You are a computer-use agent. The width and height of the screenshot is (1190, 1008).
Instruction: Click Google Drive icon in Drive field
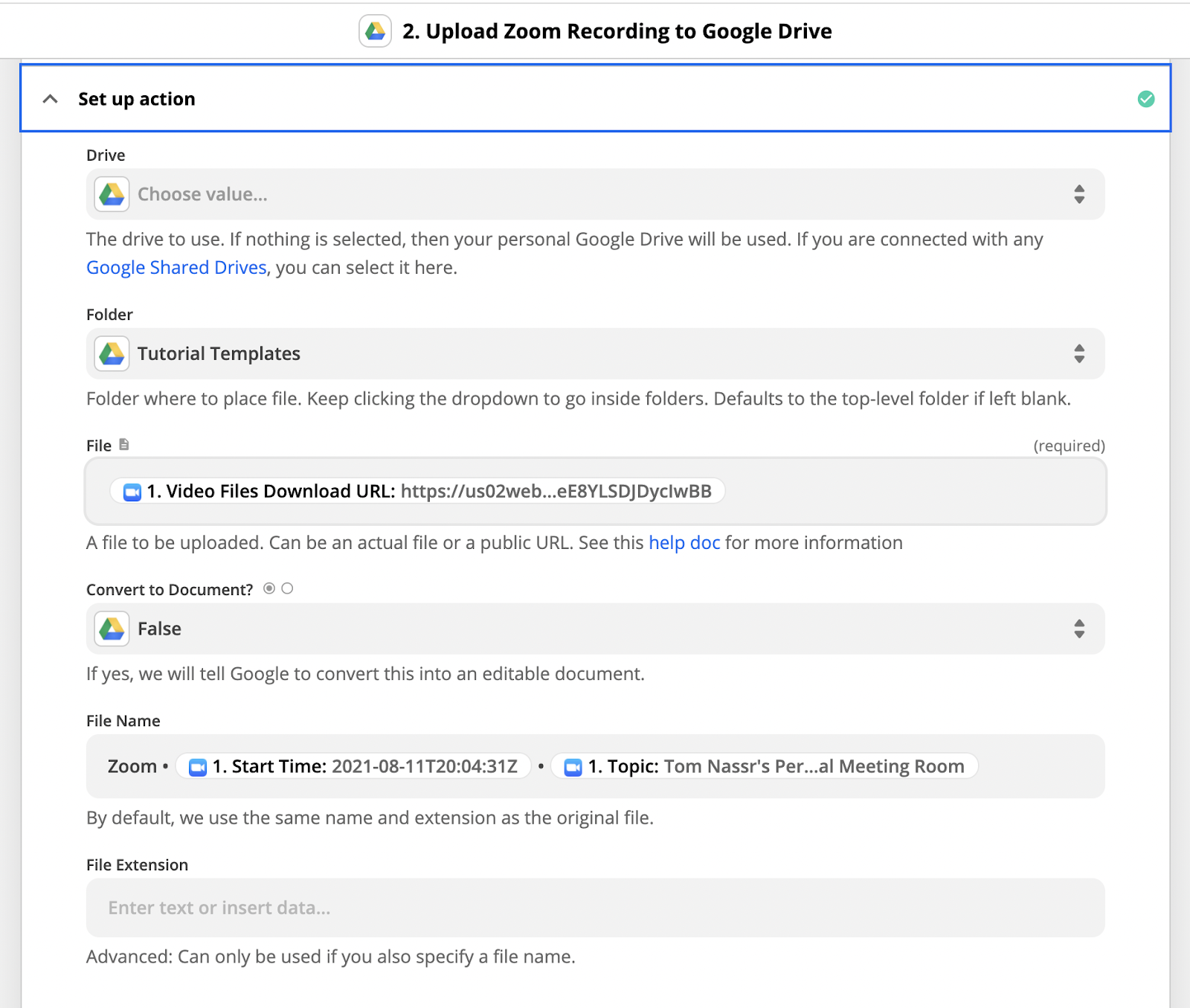click(112, 194)
